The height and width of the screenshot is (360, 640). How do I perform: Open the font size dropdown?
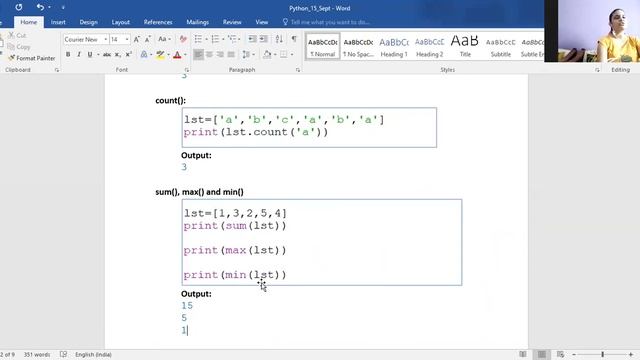[127, 39]
